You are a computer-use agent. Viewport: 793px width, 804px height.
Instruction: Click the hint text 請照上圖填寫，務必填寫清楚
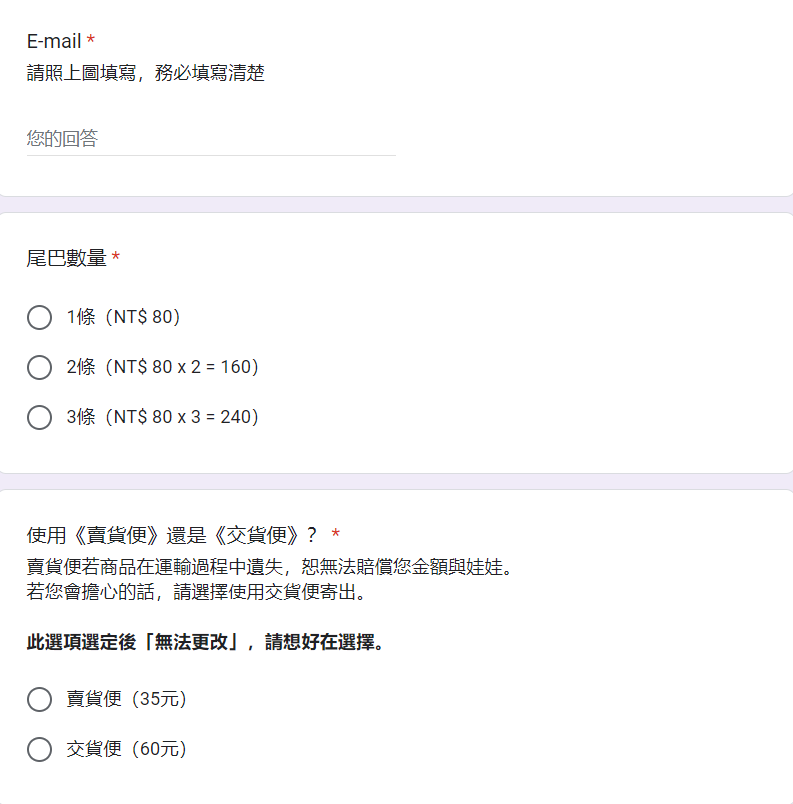[146, 73]
